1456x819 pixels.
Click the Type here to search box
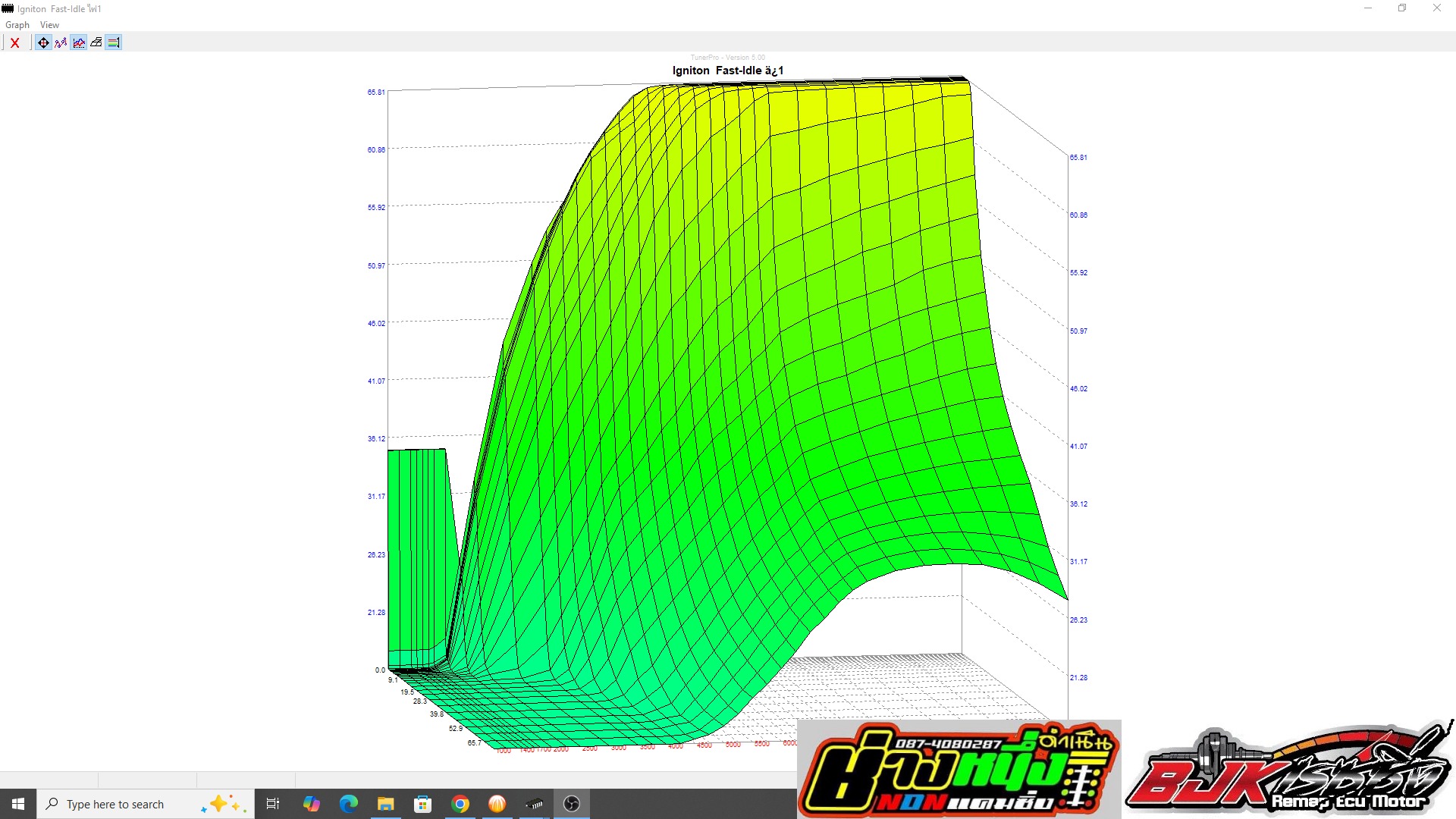[144, 804]
